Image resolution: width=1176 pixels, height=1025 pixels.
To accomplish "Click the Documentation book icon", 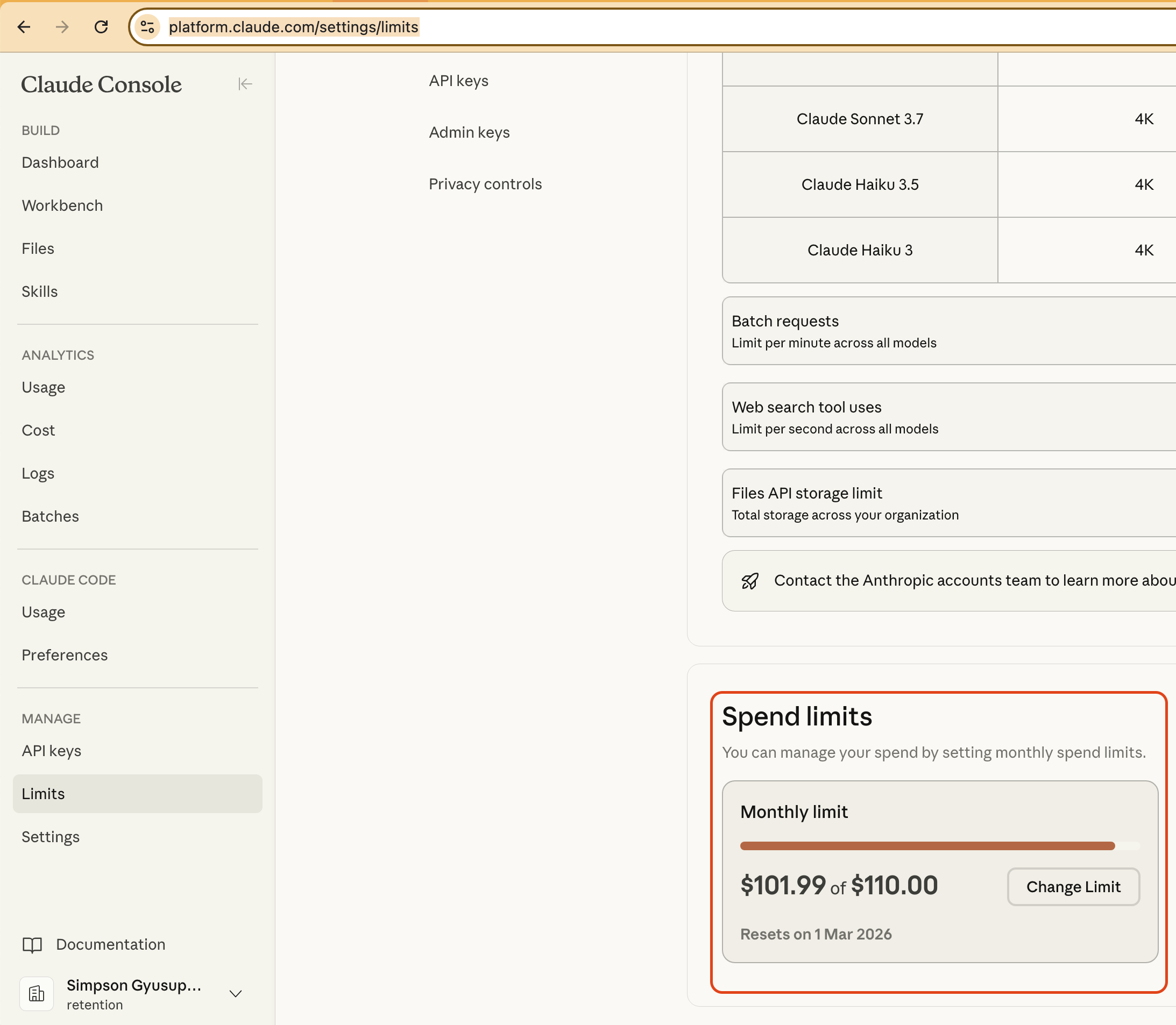I will (33, 944).
